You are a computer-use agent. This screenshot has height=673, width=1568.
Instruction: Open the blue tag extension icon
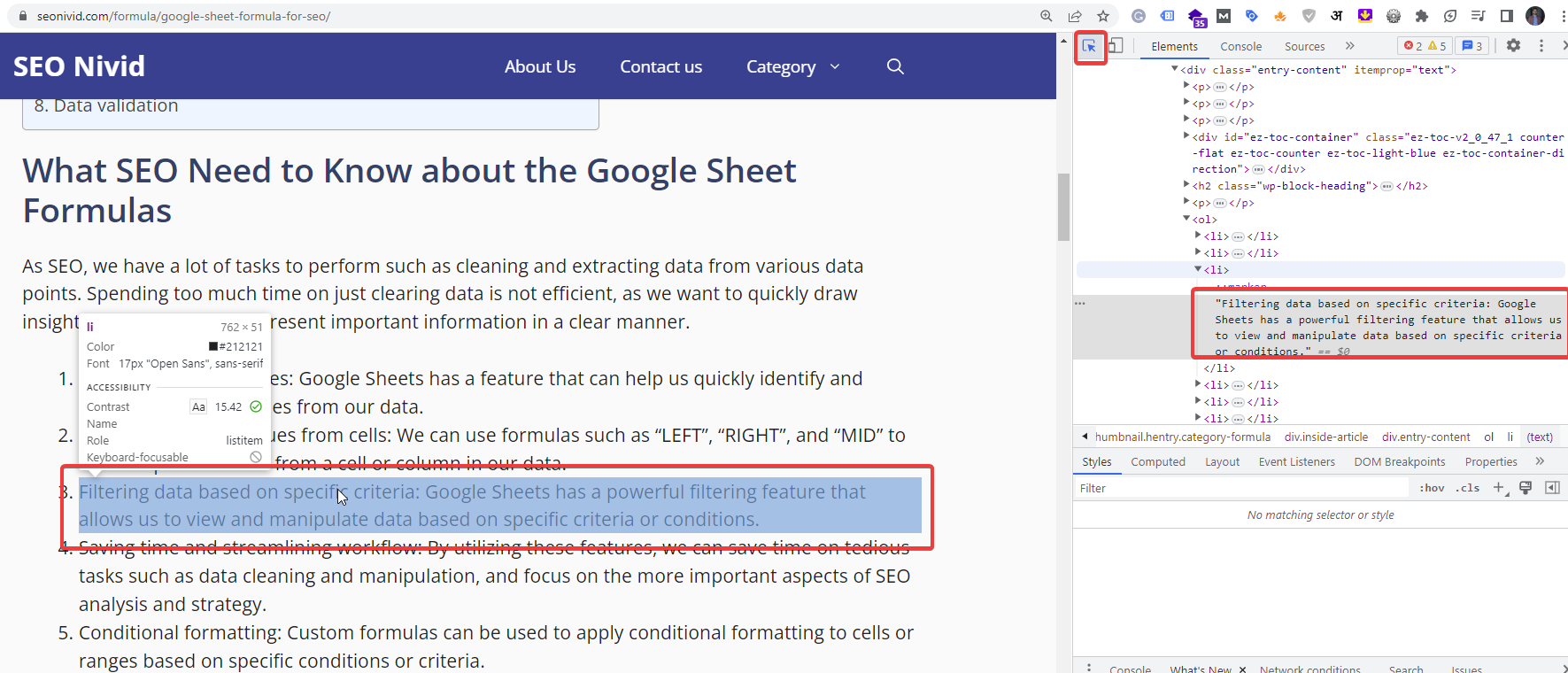(1252, 16)
